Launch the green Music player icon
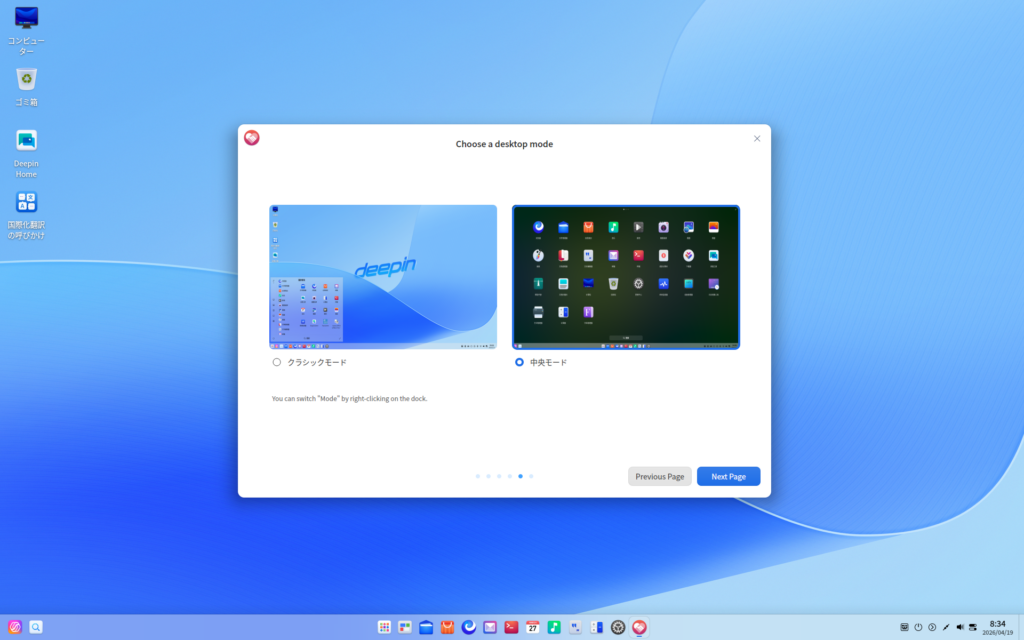Screen dimensions: 1024x640 click(554, 627)
